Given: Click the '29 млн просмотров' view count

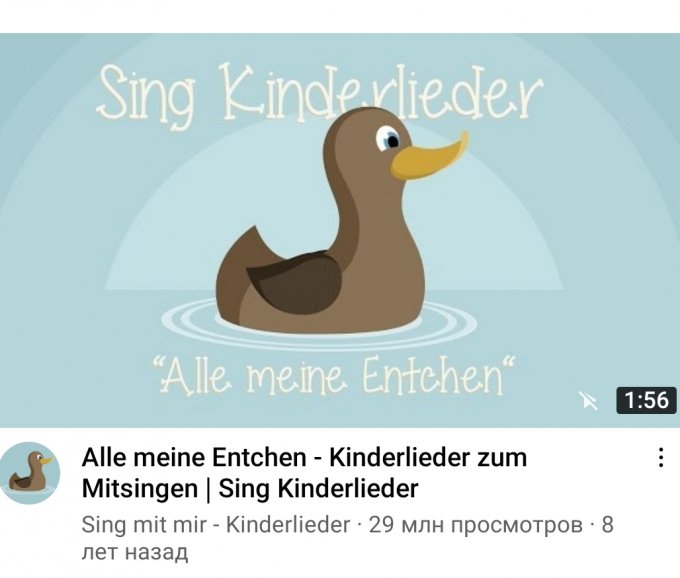Looking at the screenshot, I should point(476,525).
